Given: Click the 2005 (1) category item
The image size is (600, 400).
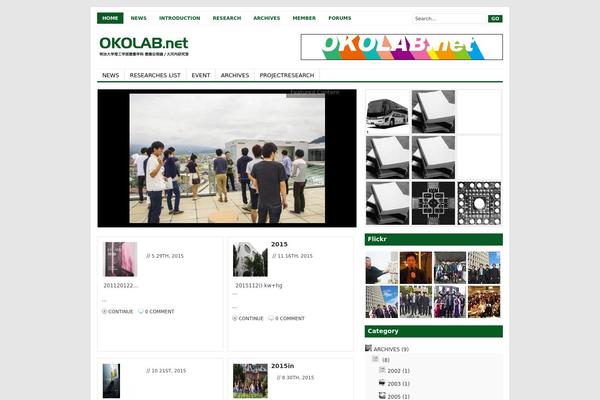Looking at the screenshot, I should pyautogui.click(x=398, y=397).
